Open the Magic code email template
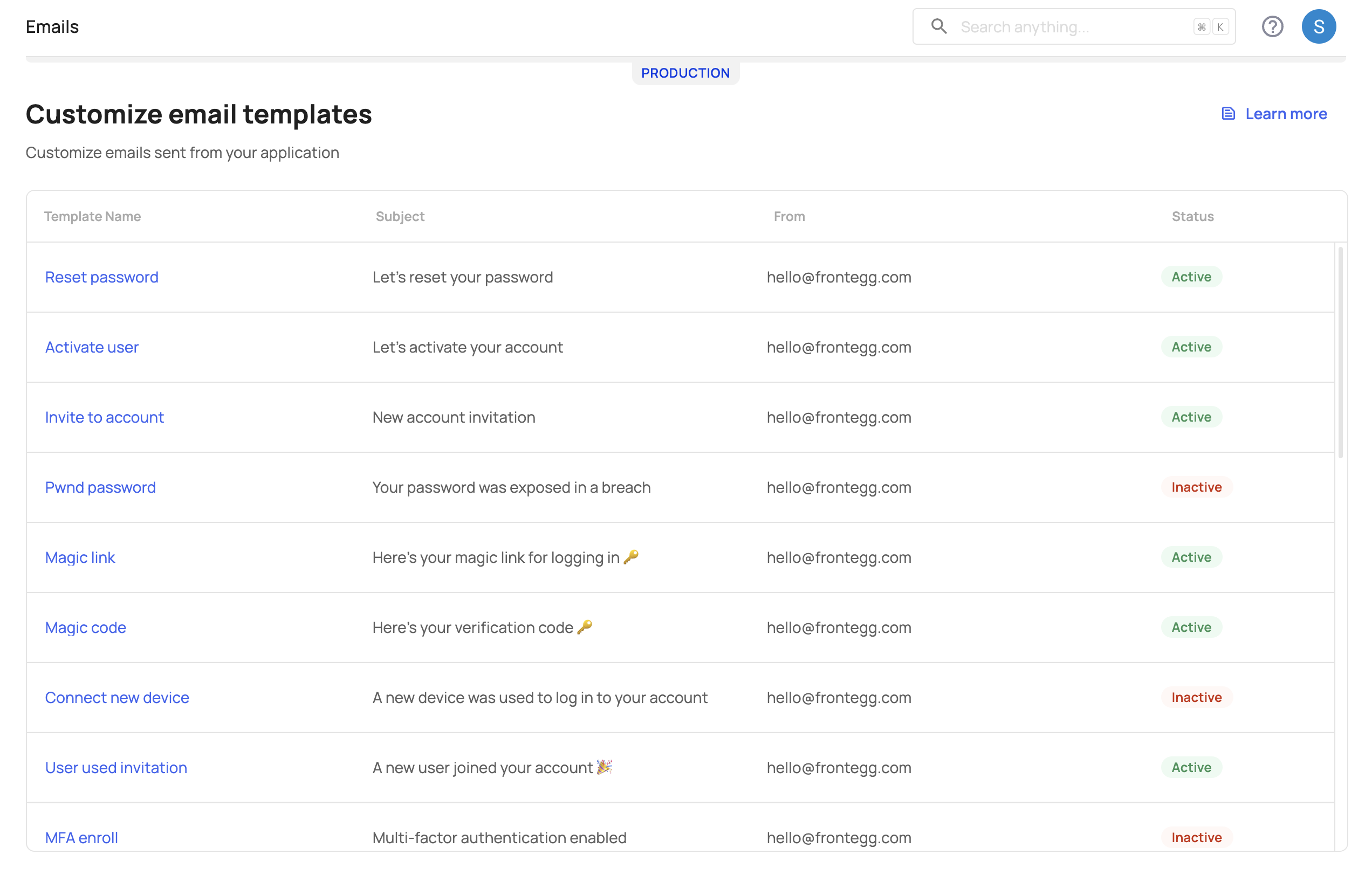 coord(85,627)
